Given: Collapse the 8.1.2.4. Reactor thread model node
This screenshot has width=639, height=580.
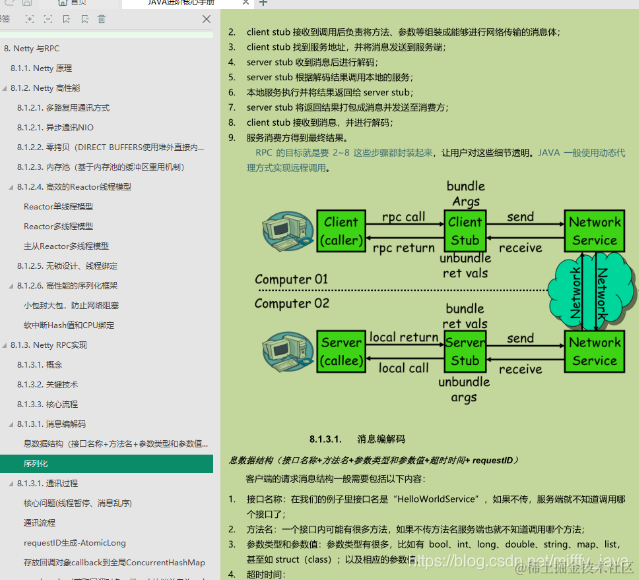Looking at the screenshot, I should 11,187.
